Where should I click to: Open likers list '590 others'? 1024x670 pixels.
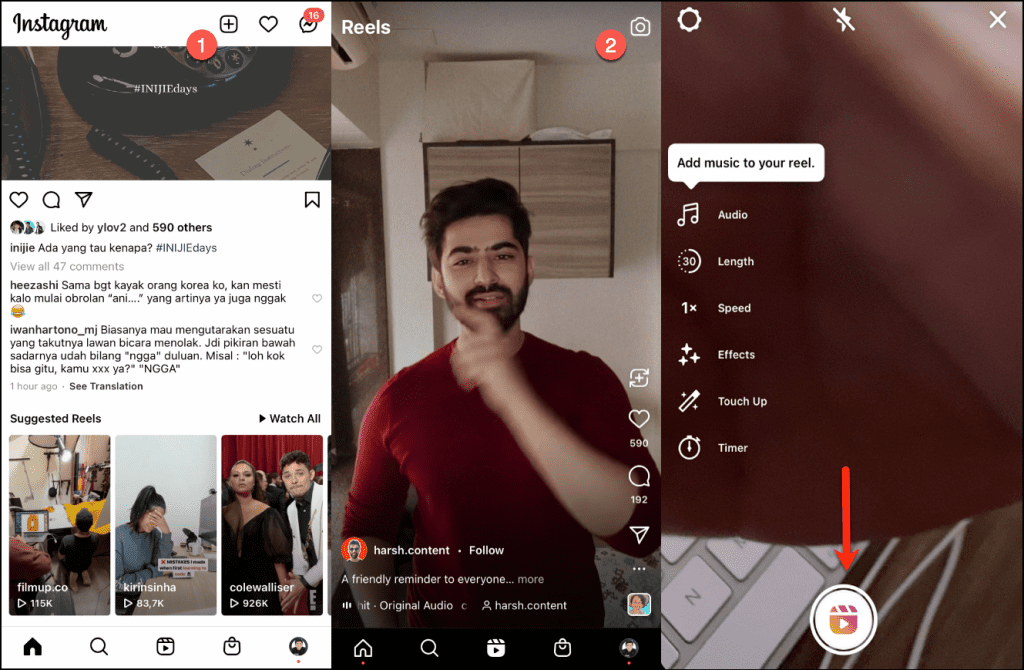(182, 227)
